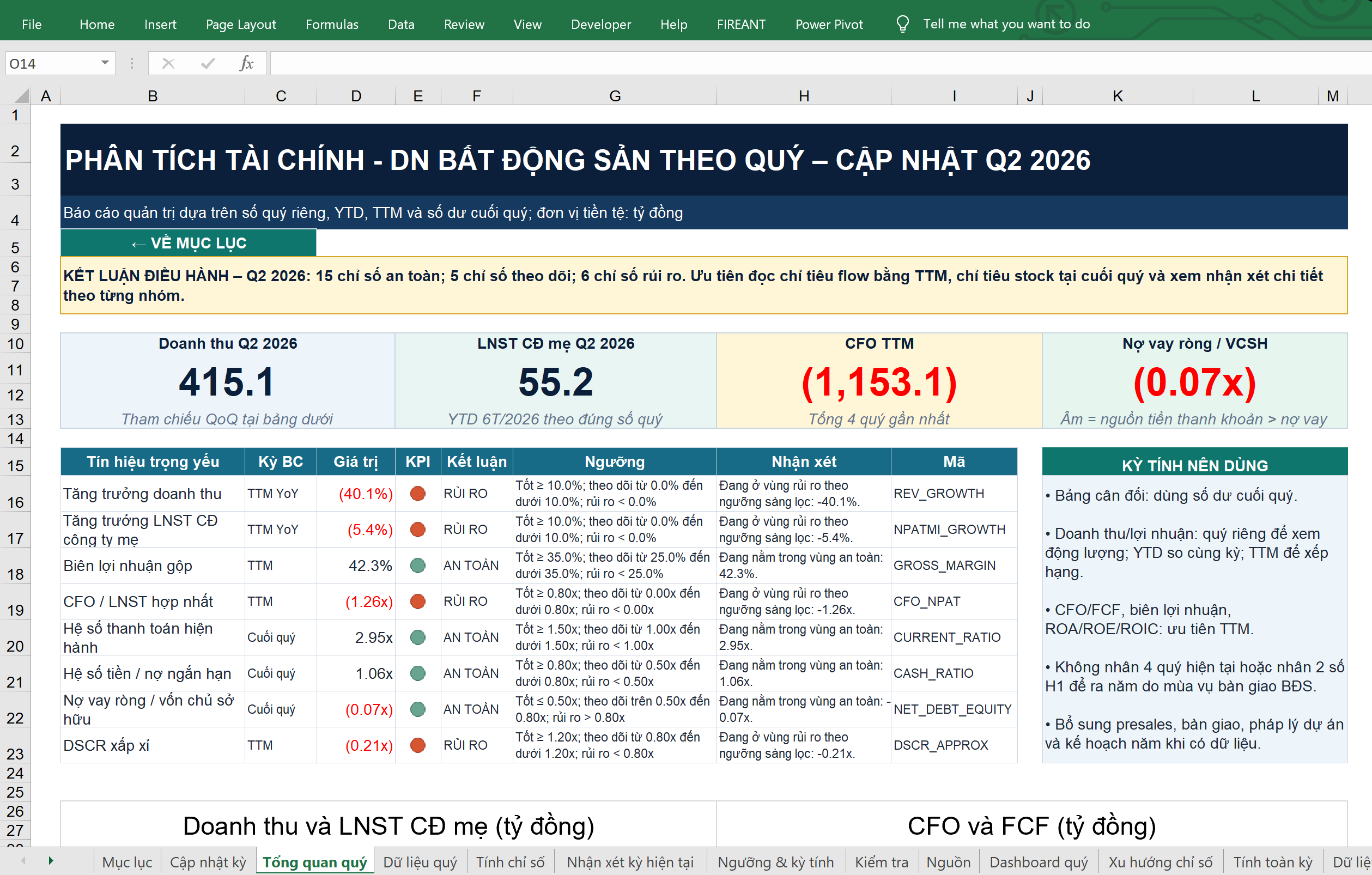The height and width of the screenshot is (875, 1372).
Task: Switch to the Cập nhật kỳ sheet
Action: (208, 862)
